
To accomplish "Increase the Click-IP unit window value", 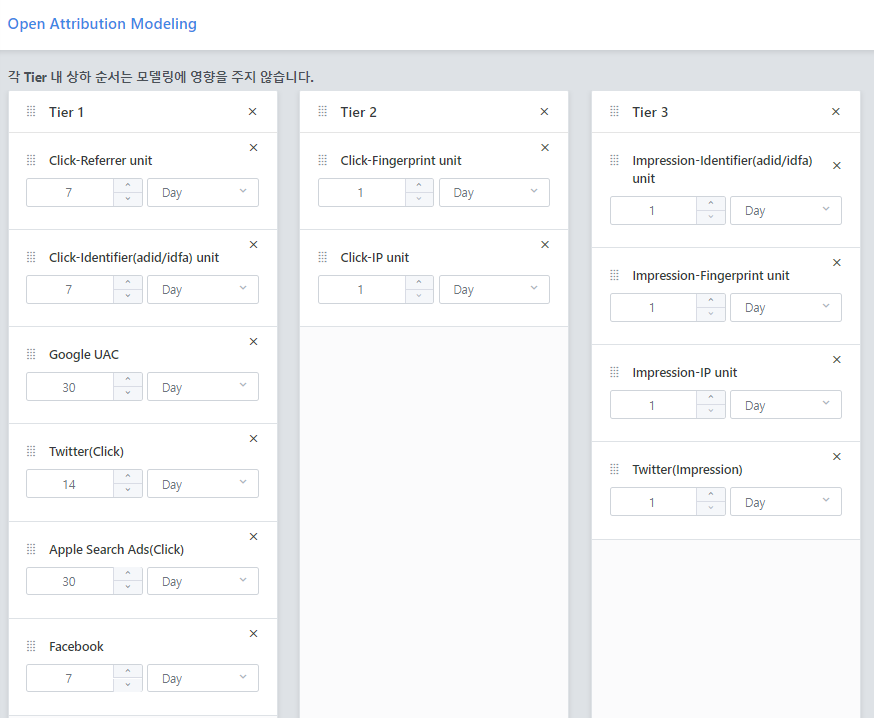I will 419,283.
